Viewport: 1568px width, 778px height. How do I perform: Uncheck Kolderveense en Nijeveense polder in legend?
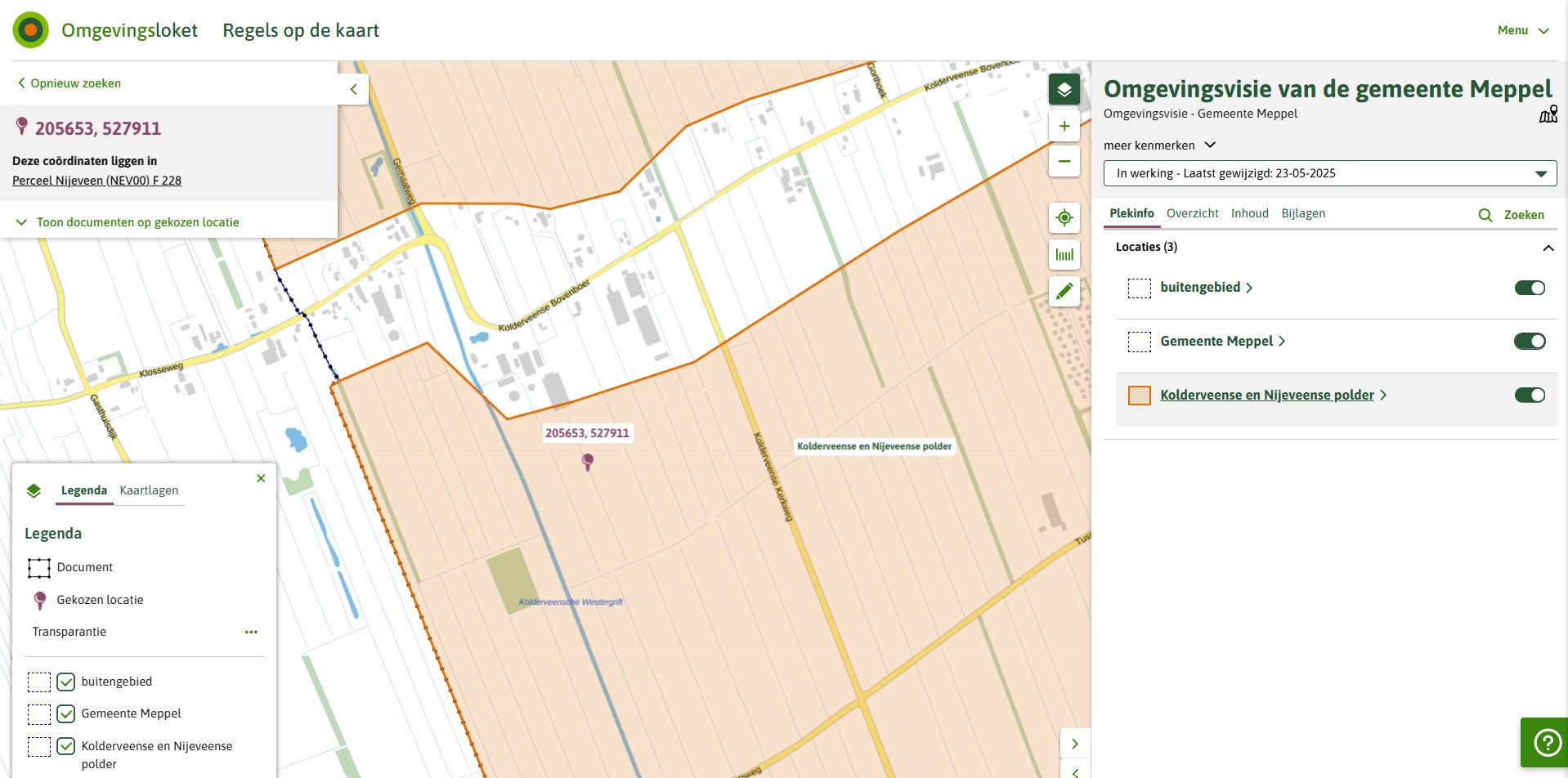(x=66, y=746)
